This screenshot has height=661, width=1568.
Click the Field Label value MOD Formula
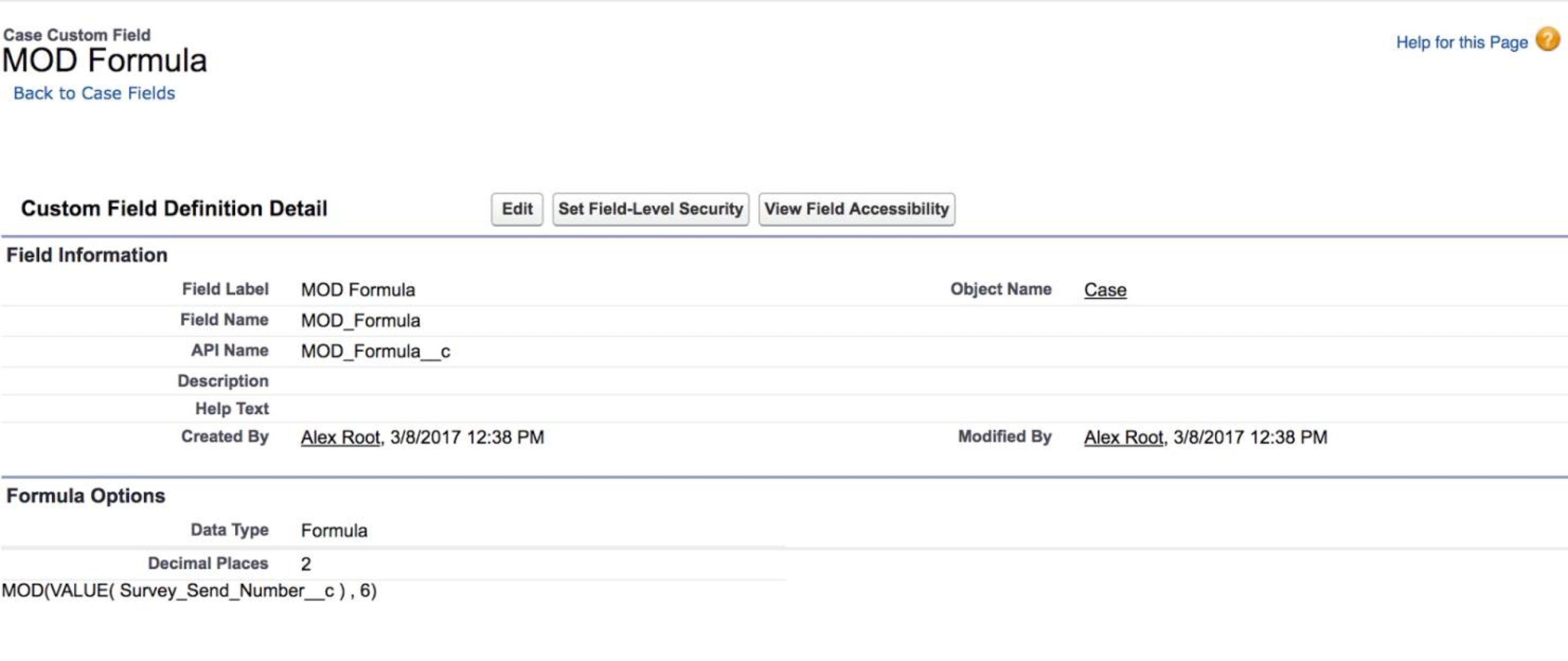(x=358, y=290)
